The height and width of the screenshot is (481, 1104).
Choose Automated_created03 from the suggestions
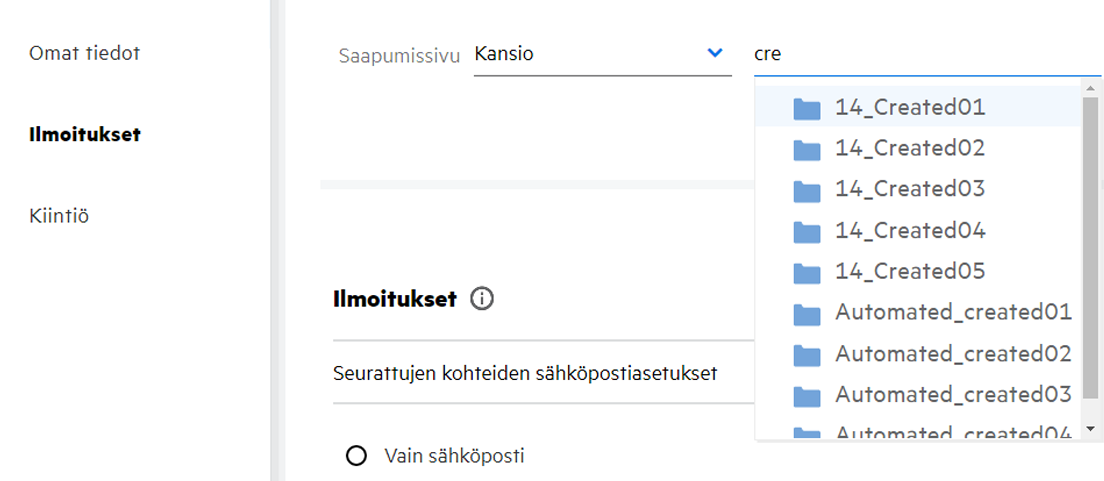point(953,394)
